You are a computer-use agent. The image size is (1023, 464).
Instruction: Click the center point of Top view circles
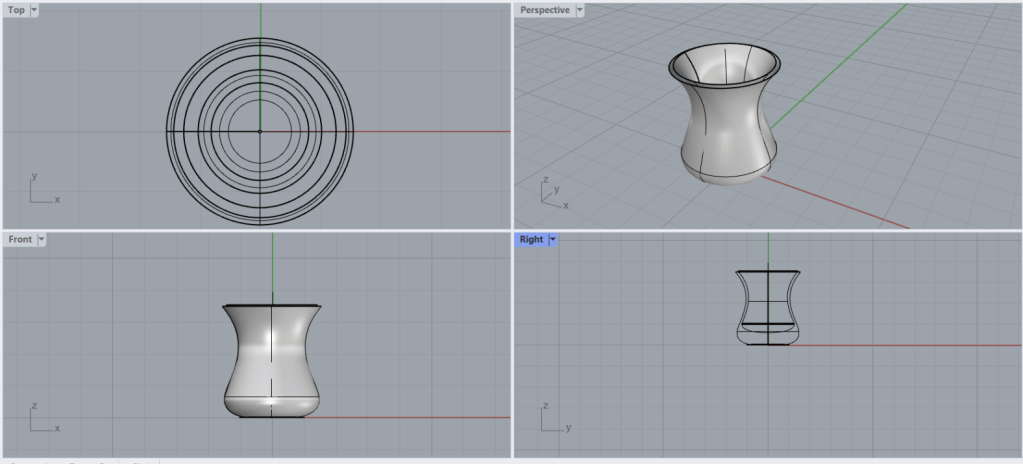pos(260,131)
